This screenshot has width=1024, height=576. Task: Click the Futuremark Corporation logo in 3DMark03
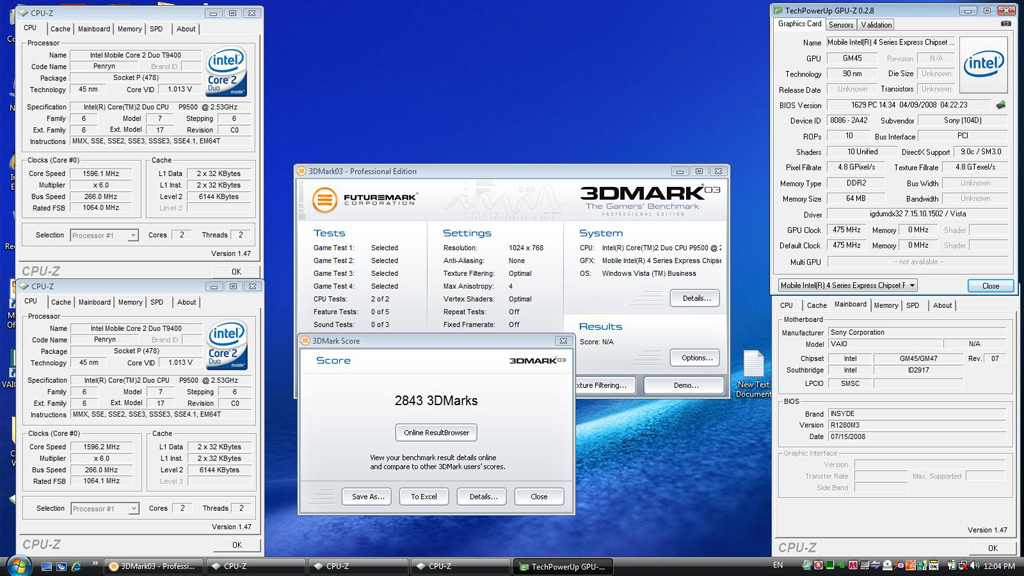tap(364, 199)
